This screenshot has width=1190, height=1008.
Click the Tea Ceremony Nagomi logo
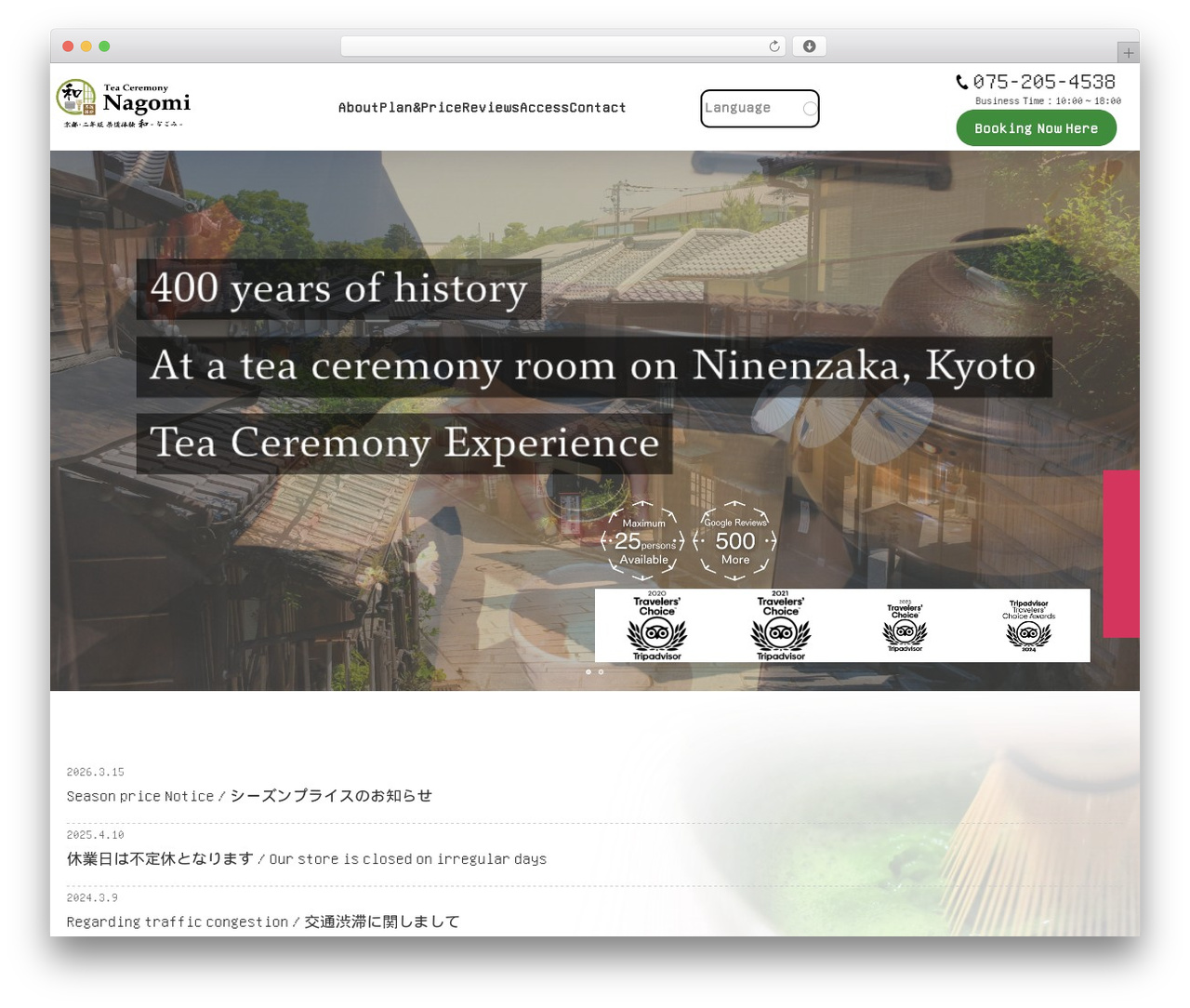click(x=123, y=104)
